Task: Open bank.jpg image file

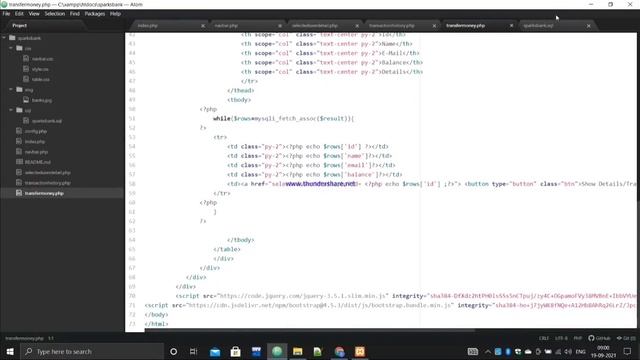Action: pos(42,100)
